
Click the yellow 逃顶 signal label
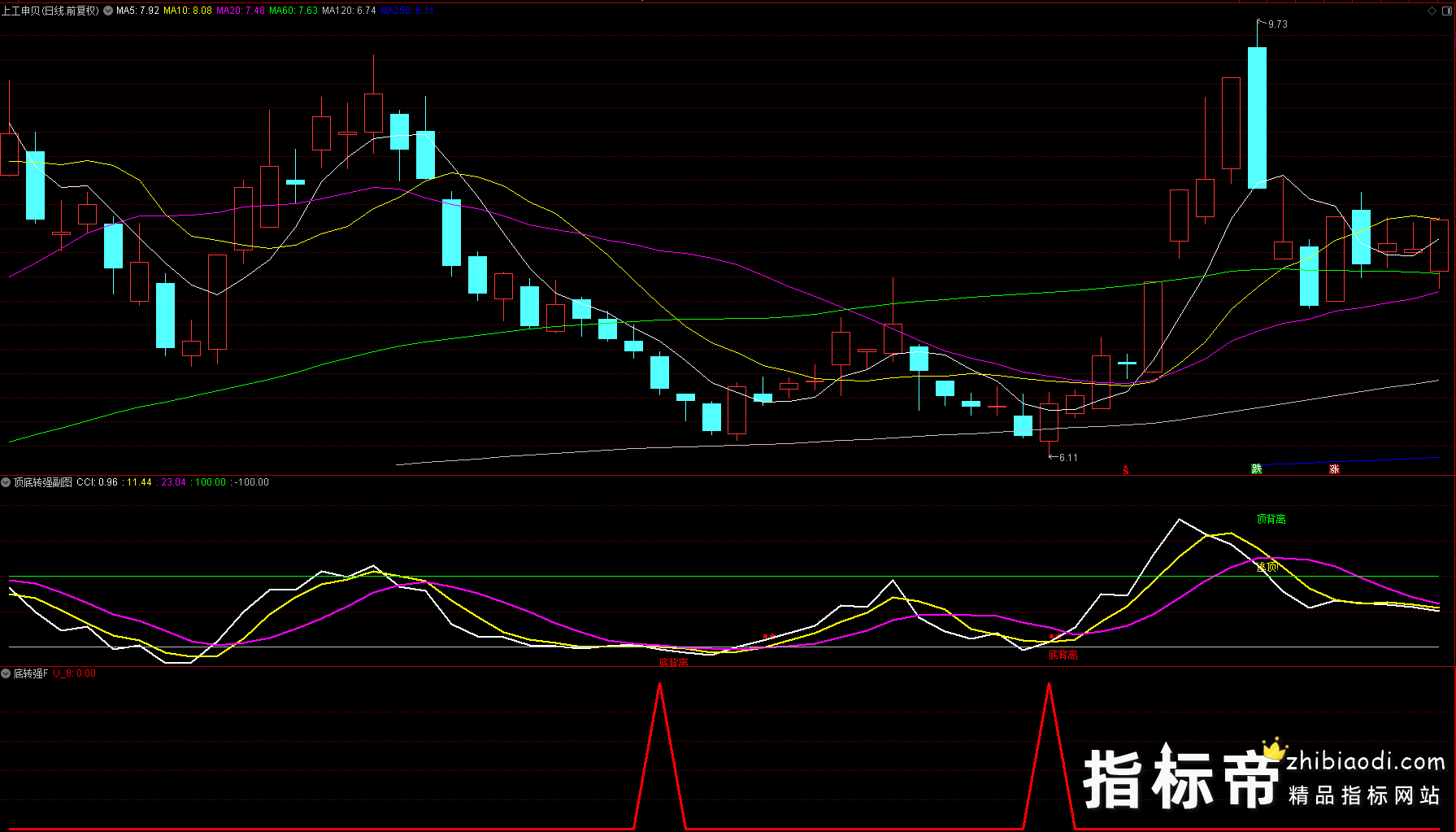[1267, 567]
